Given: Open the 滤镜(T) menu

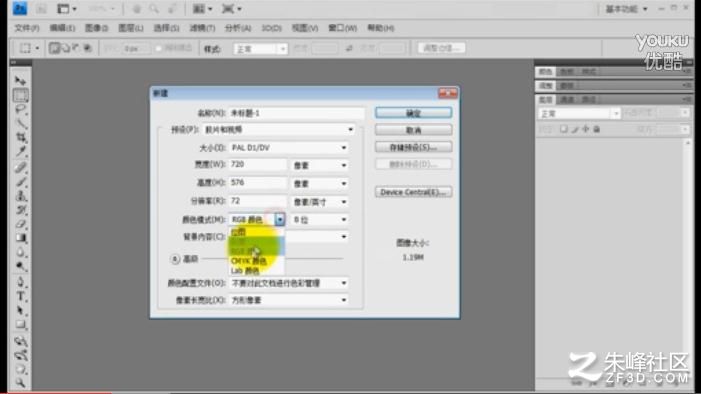Looking at the screenshot, I should pyautogui.click(x=203, y=28).
